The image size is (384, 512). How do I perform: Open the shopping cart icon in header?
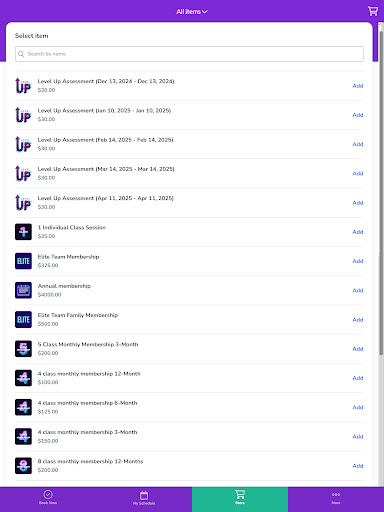tap(373, 11)
